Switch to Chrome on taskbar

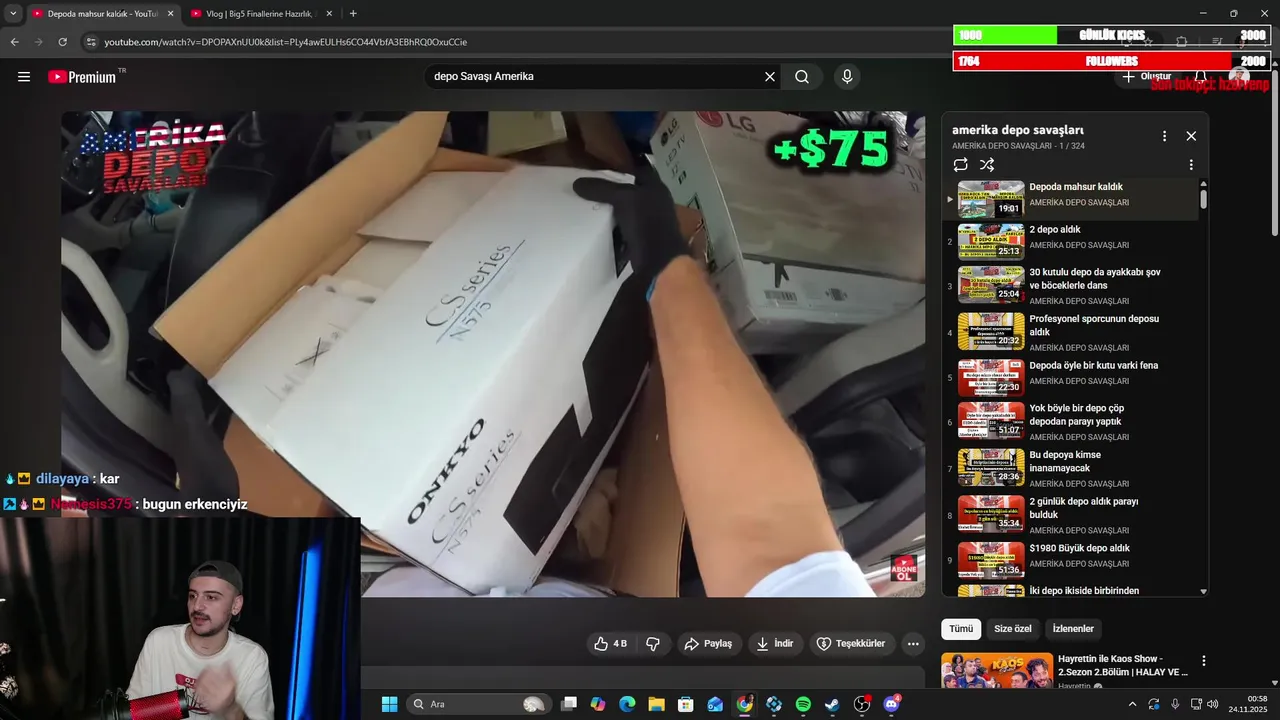coord(744,704)
